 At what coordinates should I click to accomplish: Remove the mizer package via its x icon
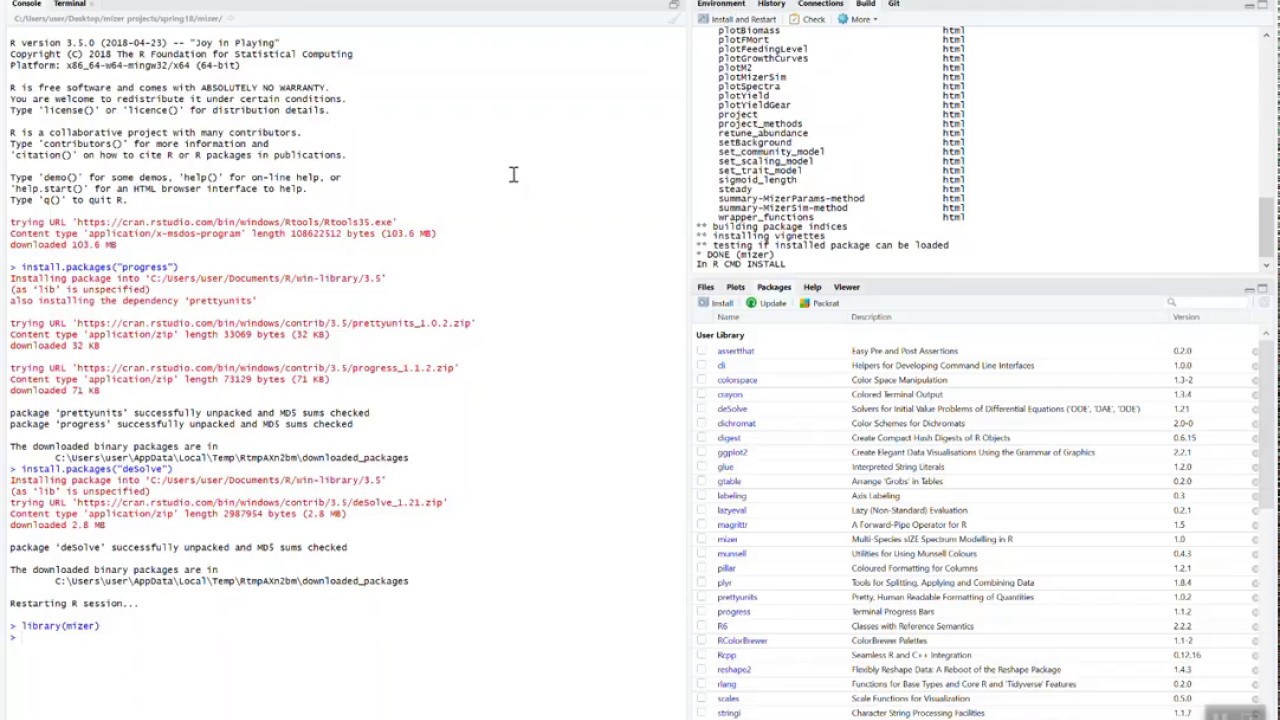pos(1255,540)
